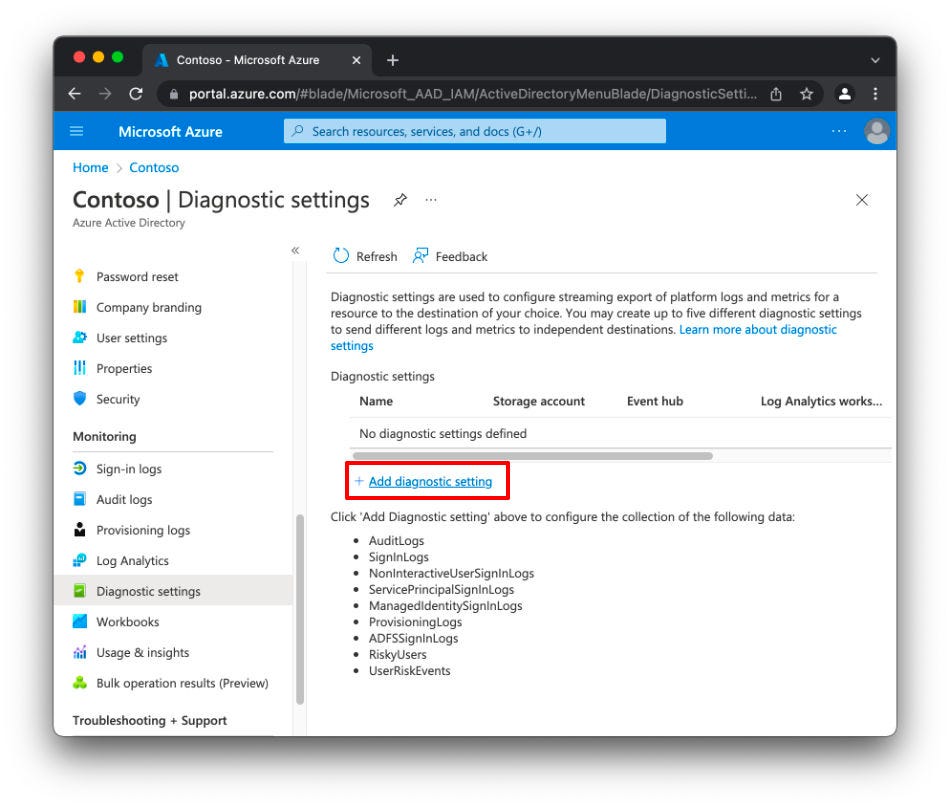This screenshot has width=950, height=807.
Task: Click the browser reload icon
Action: [x=136, y=94]
